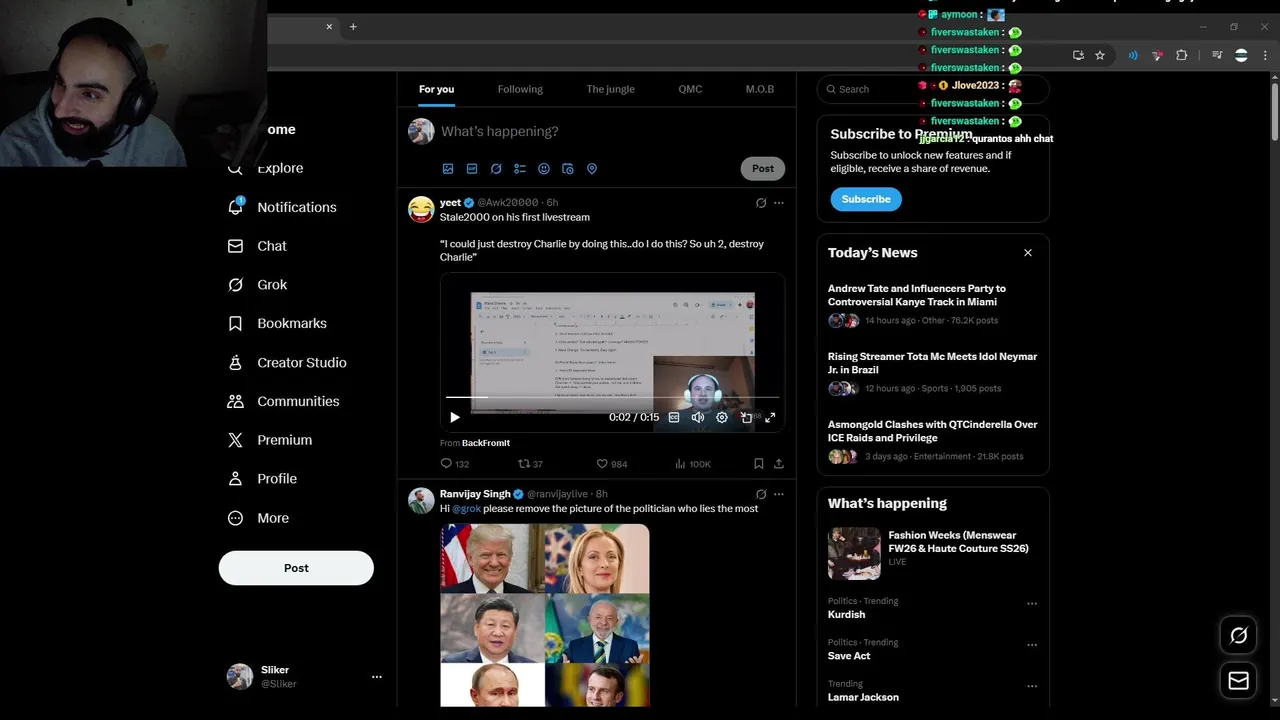Share yeet's post
Image resolution: width=1280 pixels, height=720 pixels.
pos(779,464)
